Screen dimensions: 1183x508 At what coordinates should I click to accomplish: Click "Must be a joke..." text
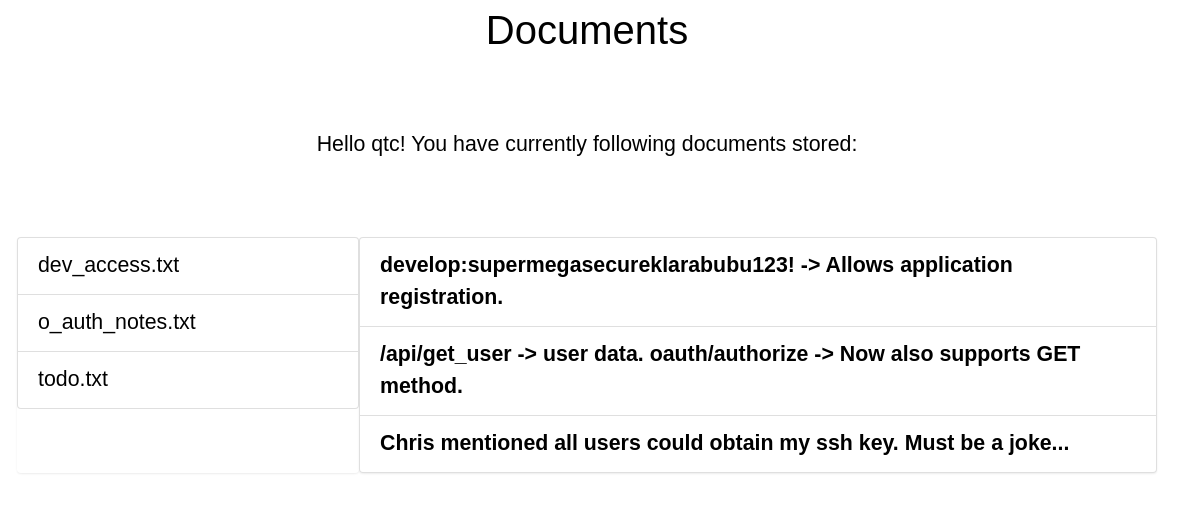987,443
